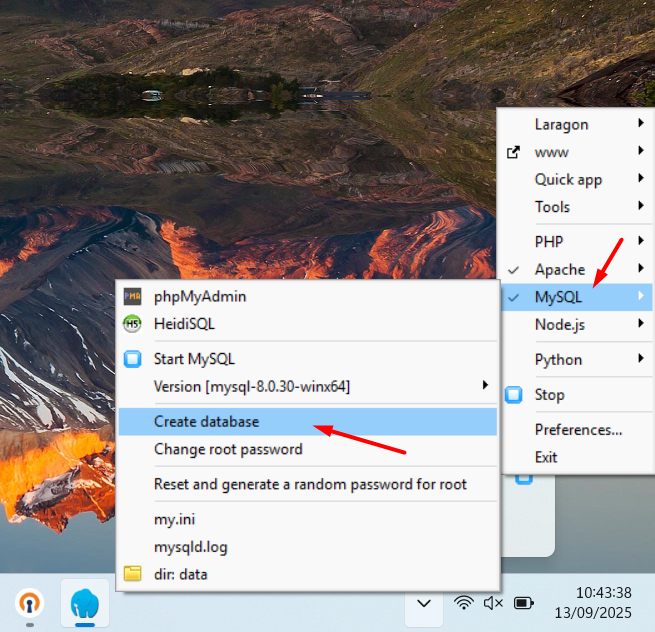Open the www external link icon
The image size is (655, 632).
click(514, 152)
